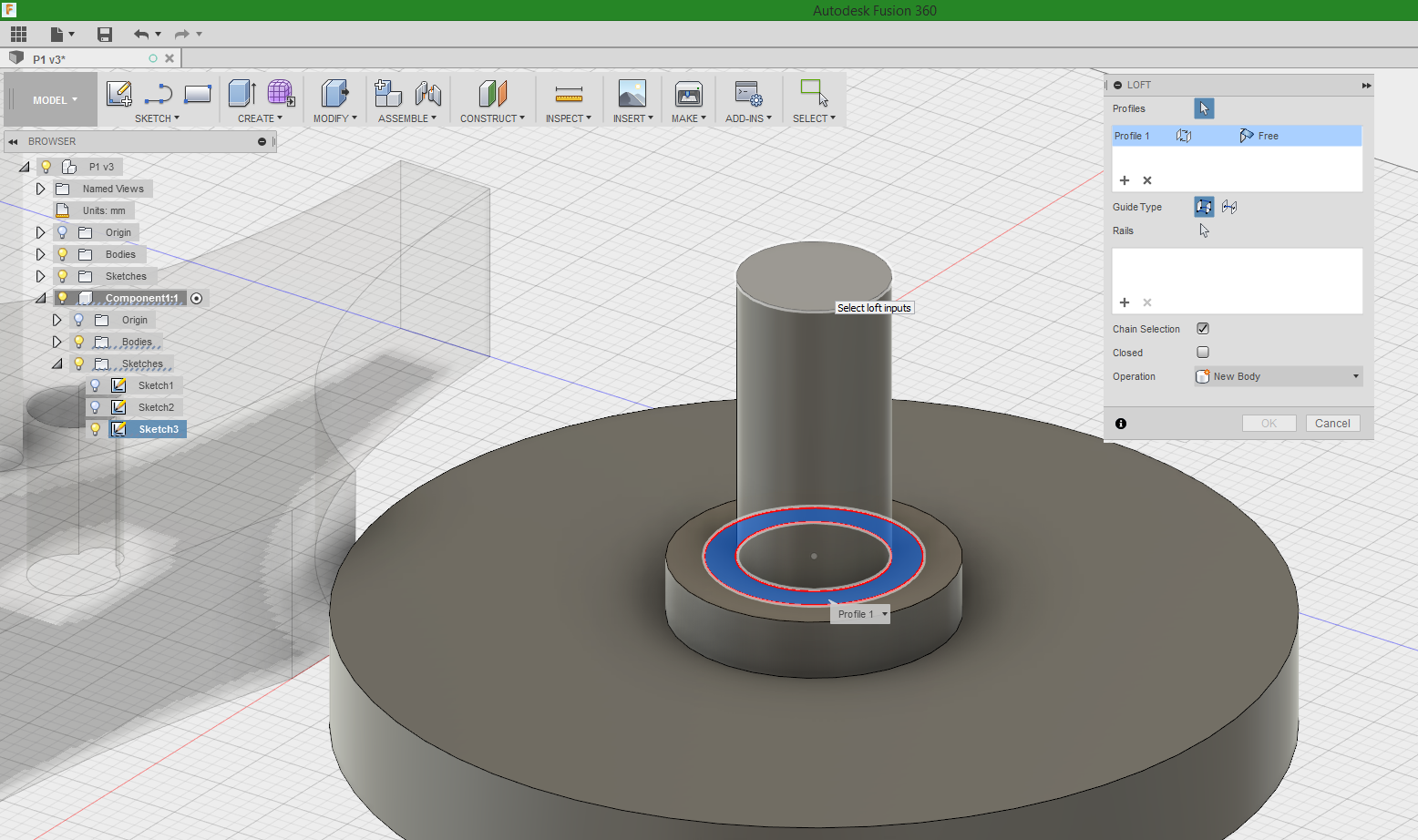Select the Scripts and Add-Ins icon
The image size is (1418, 840).
(x=748, y=94)
